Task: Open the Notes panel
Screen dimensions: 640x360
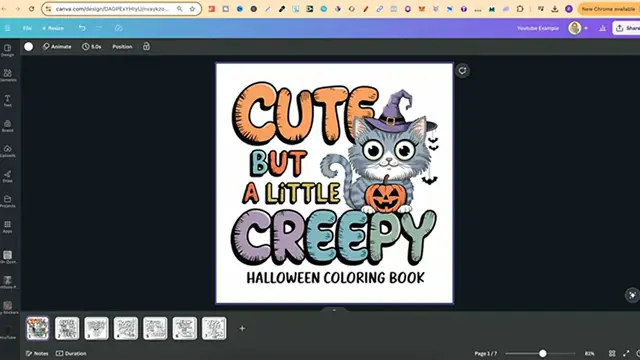Action: pyautogui.click(x=37, y=353)
